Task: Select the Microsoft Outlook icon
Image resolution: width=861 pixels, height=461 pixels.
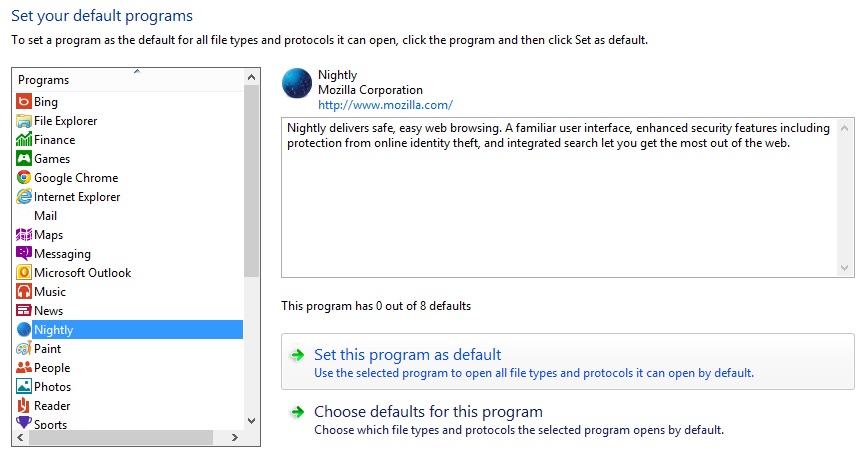Action: pos(24,272)
